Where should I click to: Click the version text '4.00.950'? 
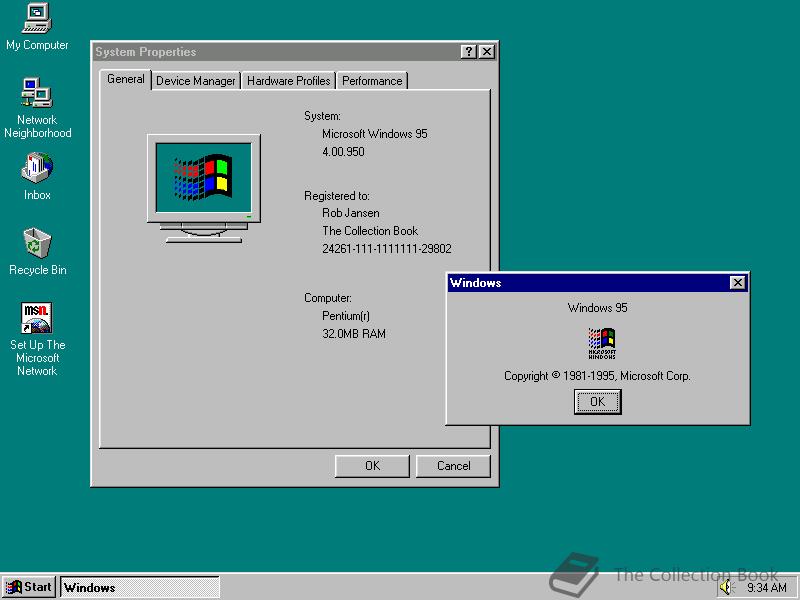pos(343,152)
